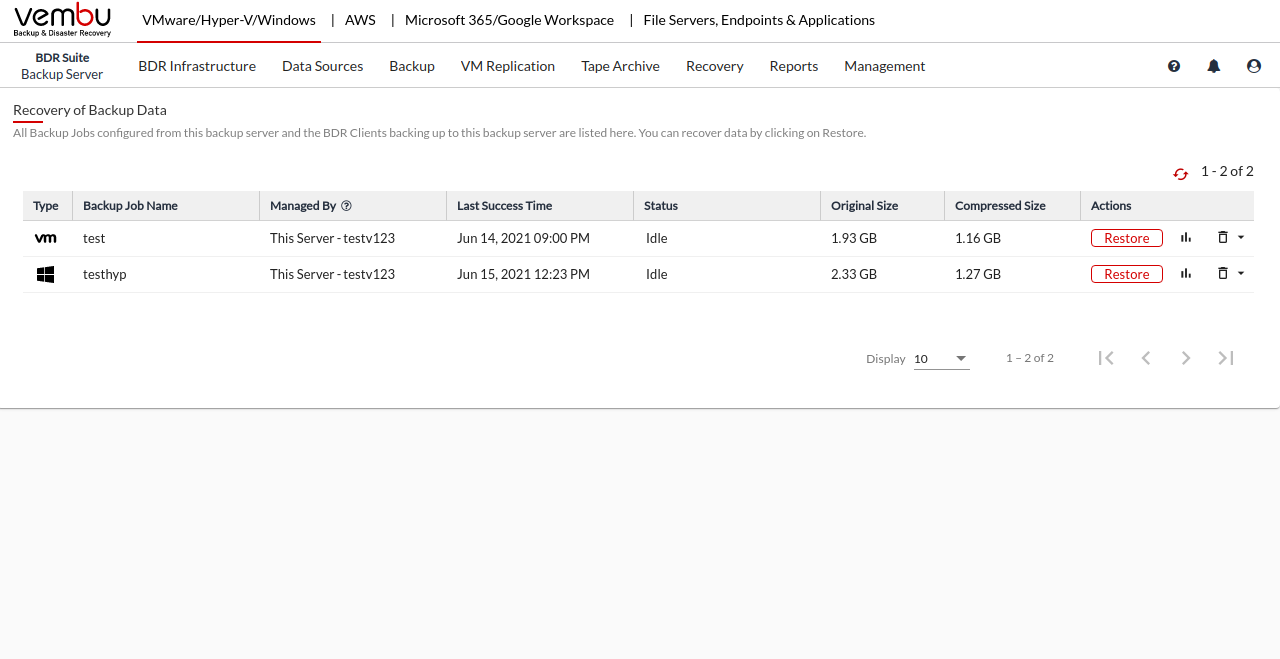View statistics chart icon for testhyp job
Screen dimensions: 1280x659
(x=1186, y=274)
